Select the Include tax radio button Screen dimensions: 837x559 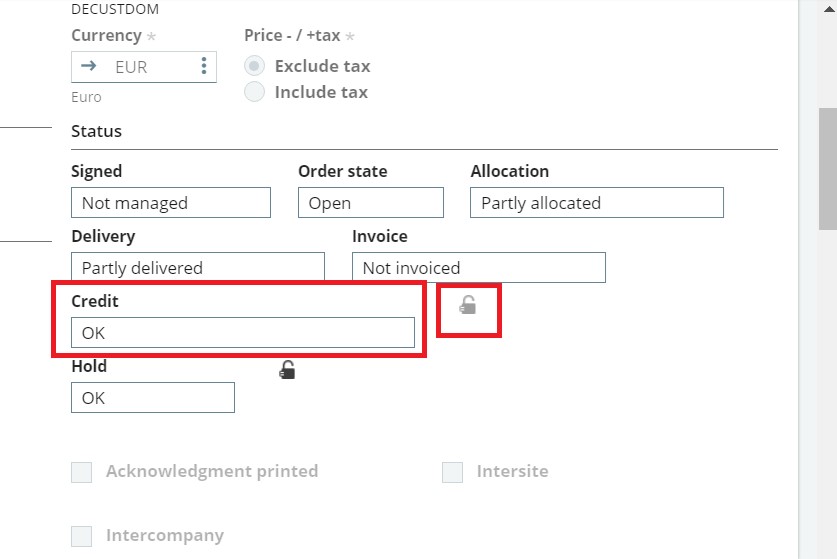(x=254, y=92)
